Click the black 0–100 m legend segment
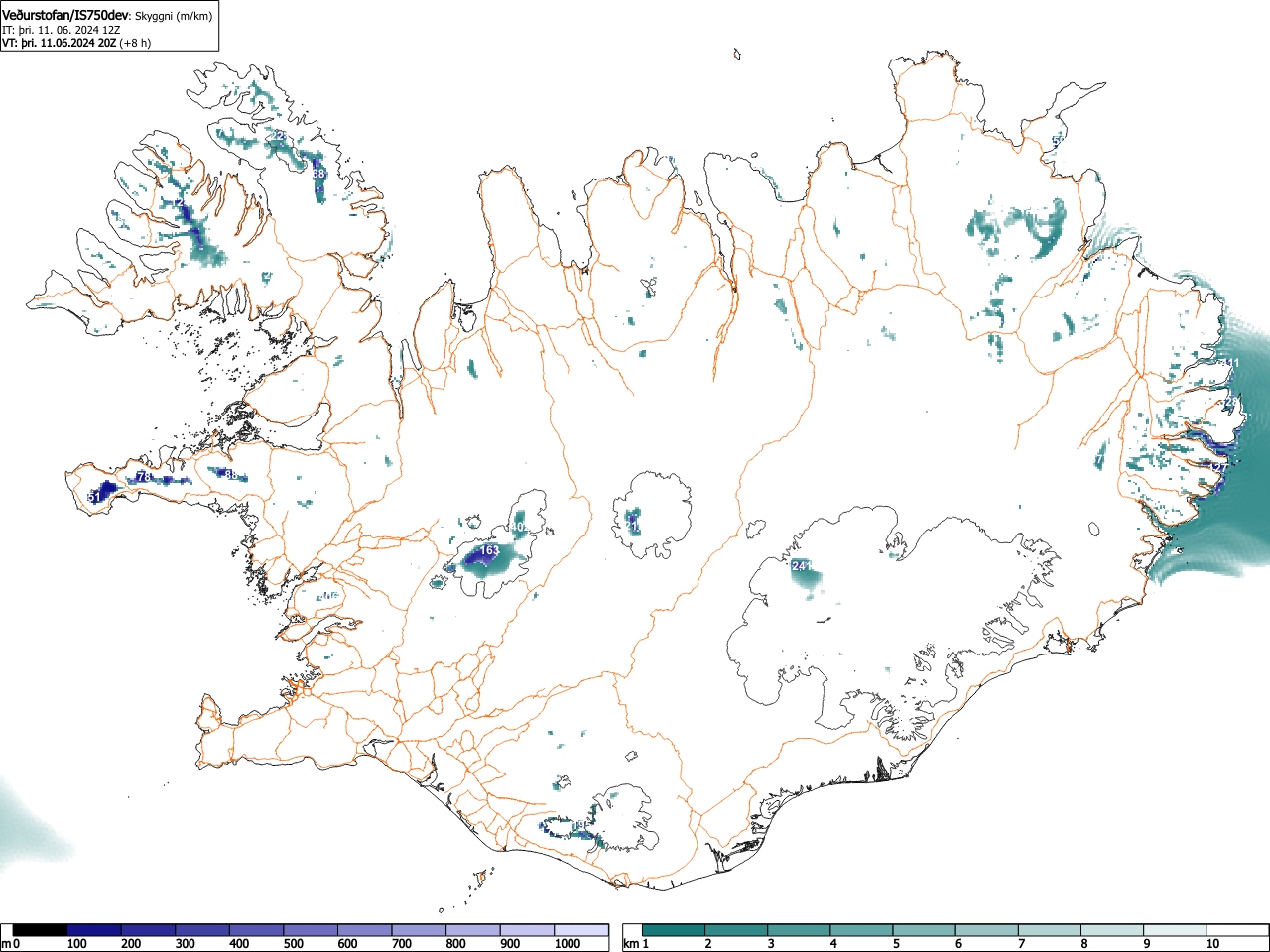The height and width of the screenshot is (952, 1270). pyautogui.click(x=40, y=930)
